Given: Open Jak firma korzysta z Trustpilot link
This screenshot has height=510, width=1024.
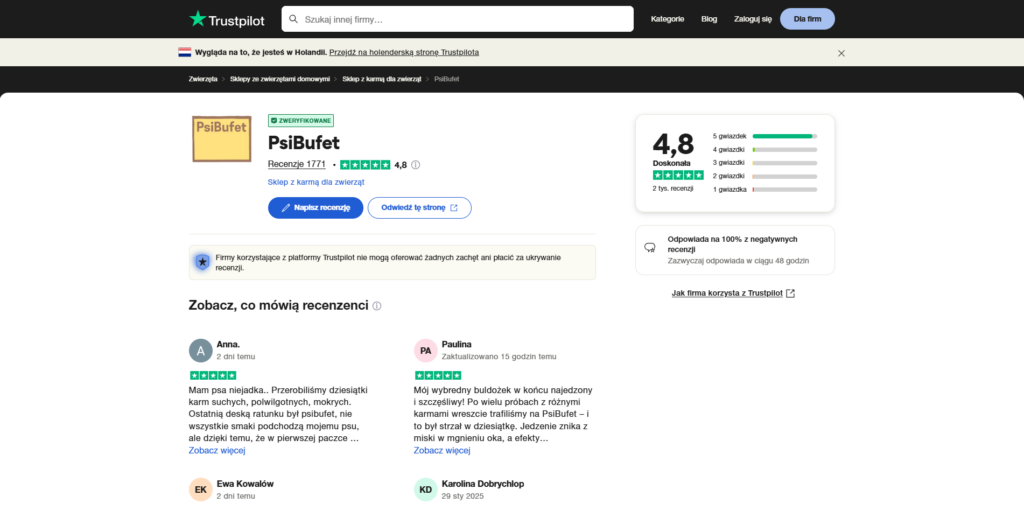Looking at the screenshot, I should coord(727,293).
